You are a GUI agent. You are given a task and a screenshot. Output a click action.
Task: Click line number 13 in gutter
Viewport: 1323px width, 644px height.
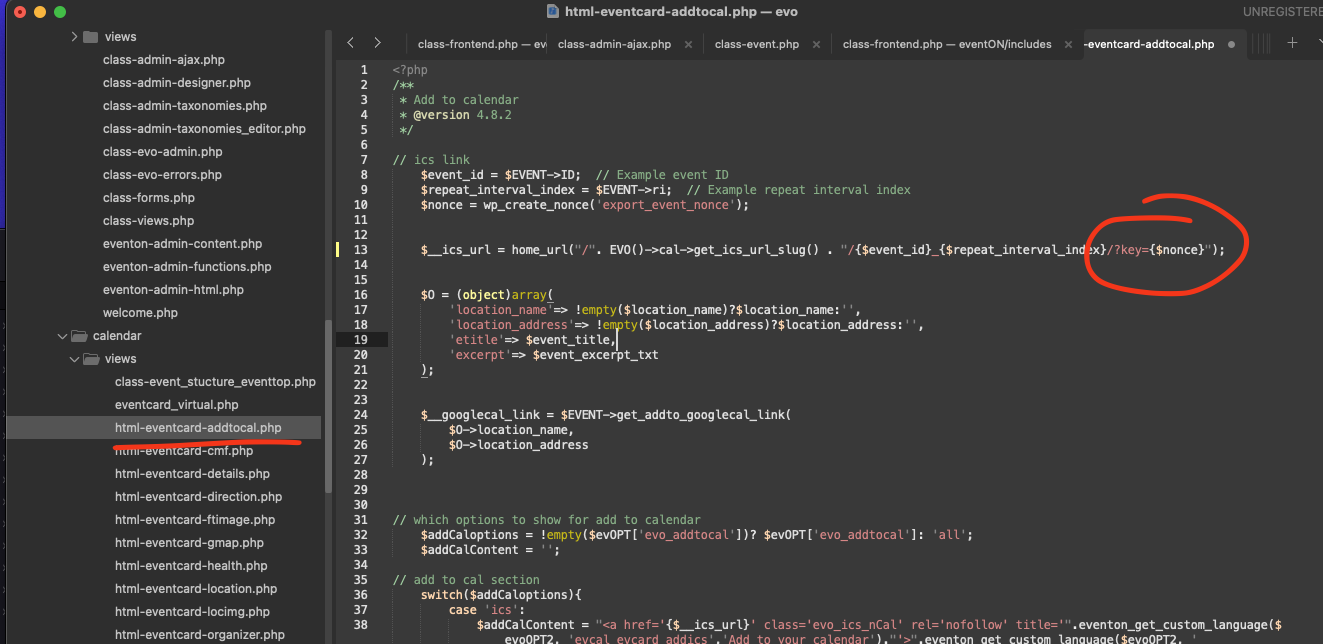pyautogui.click(x=361, y=250)
